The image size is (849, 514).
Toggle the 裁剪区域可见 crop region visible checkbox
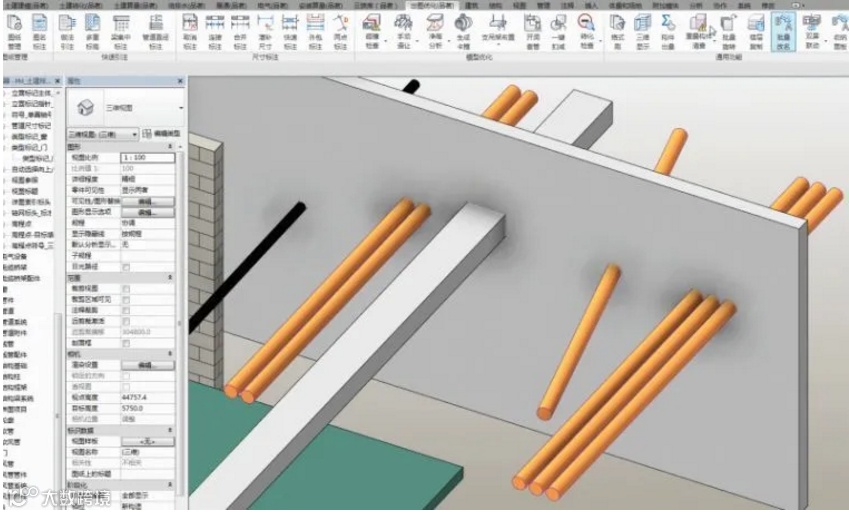126,300
